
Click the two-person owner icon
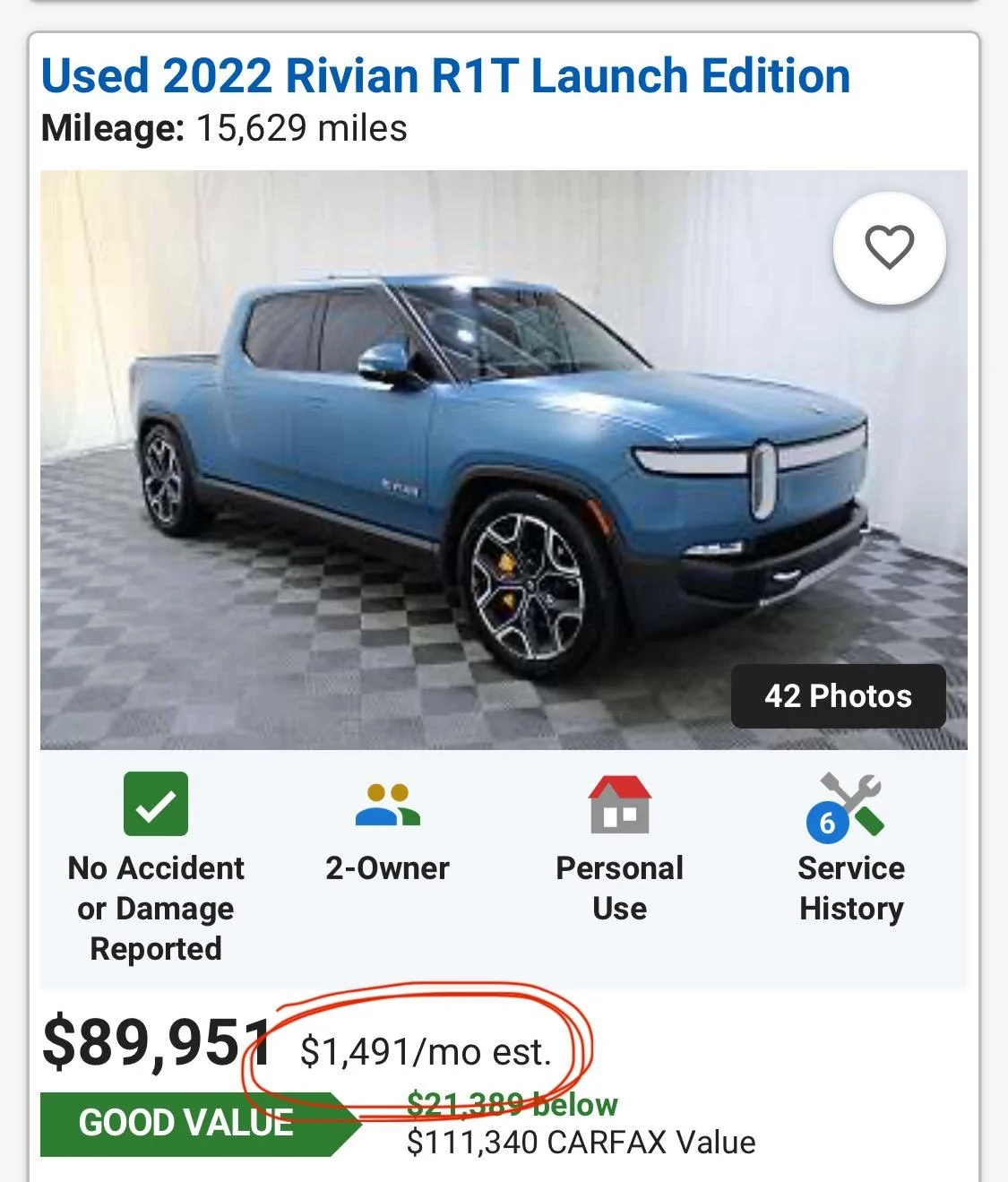click(x=387, y=805)
